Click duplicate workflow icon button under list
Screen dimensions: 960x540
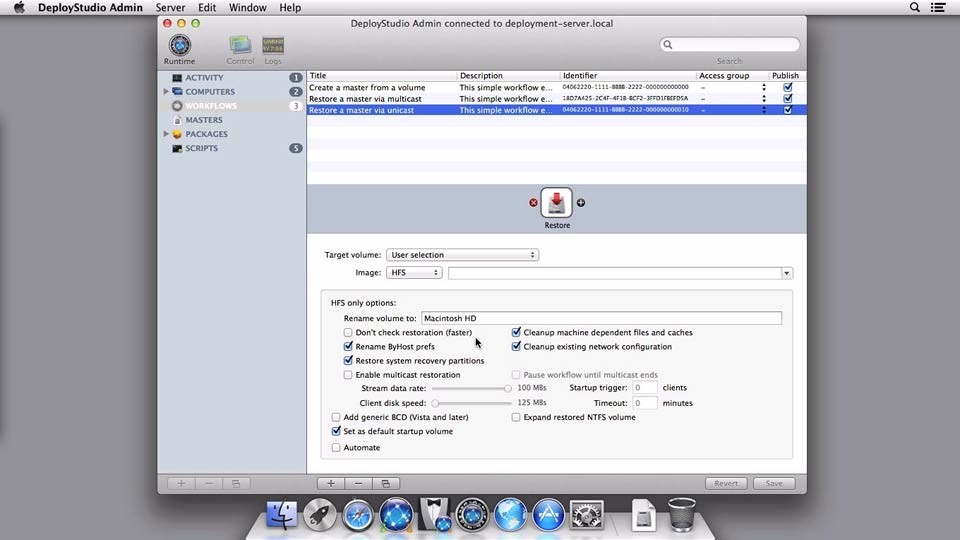(x=386, y=484)
